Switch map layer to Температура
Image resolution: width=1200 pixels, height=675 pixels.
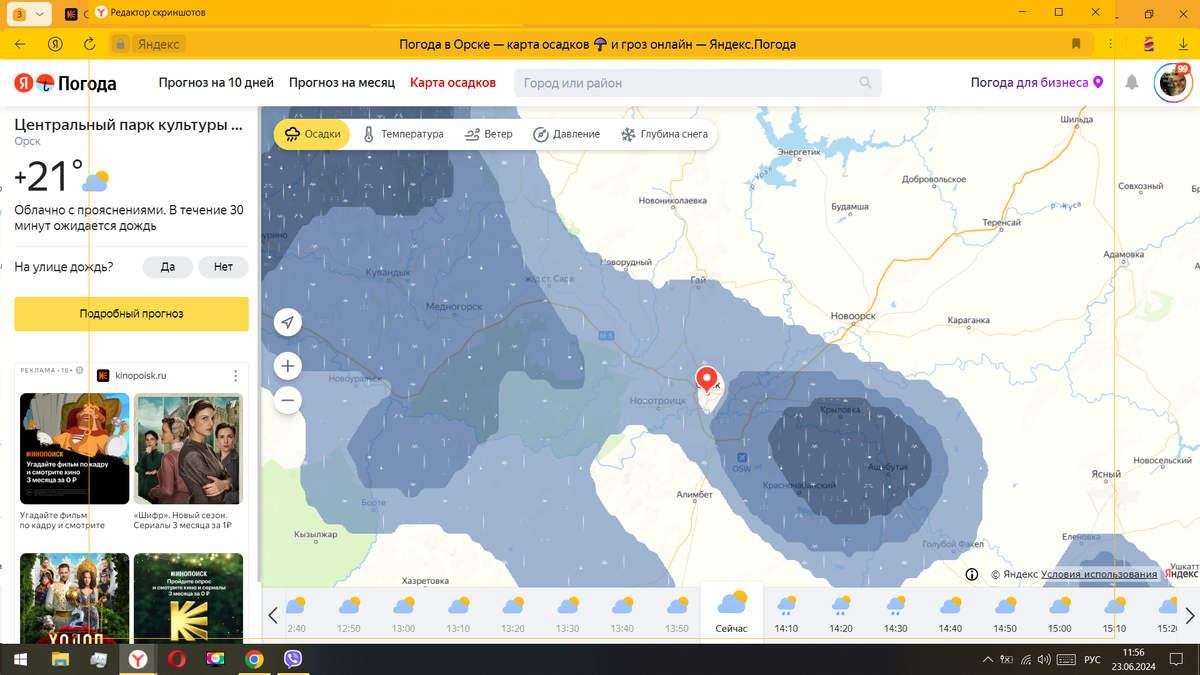point(403,134)
